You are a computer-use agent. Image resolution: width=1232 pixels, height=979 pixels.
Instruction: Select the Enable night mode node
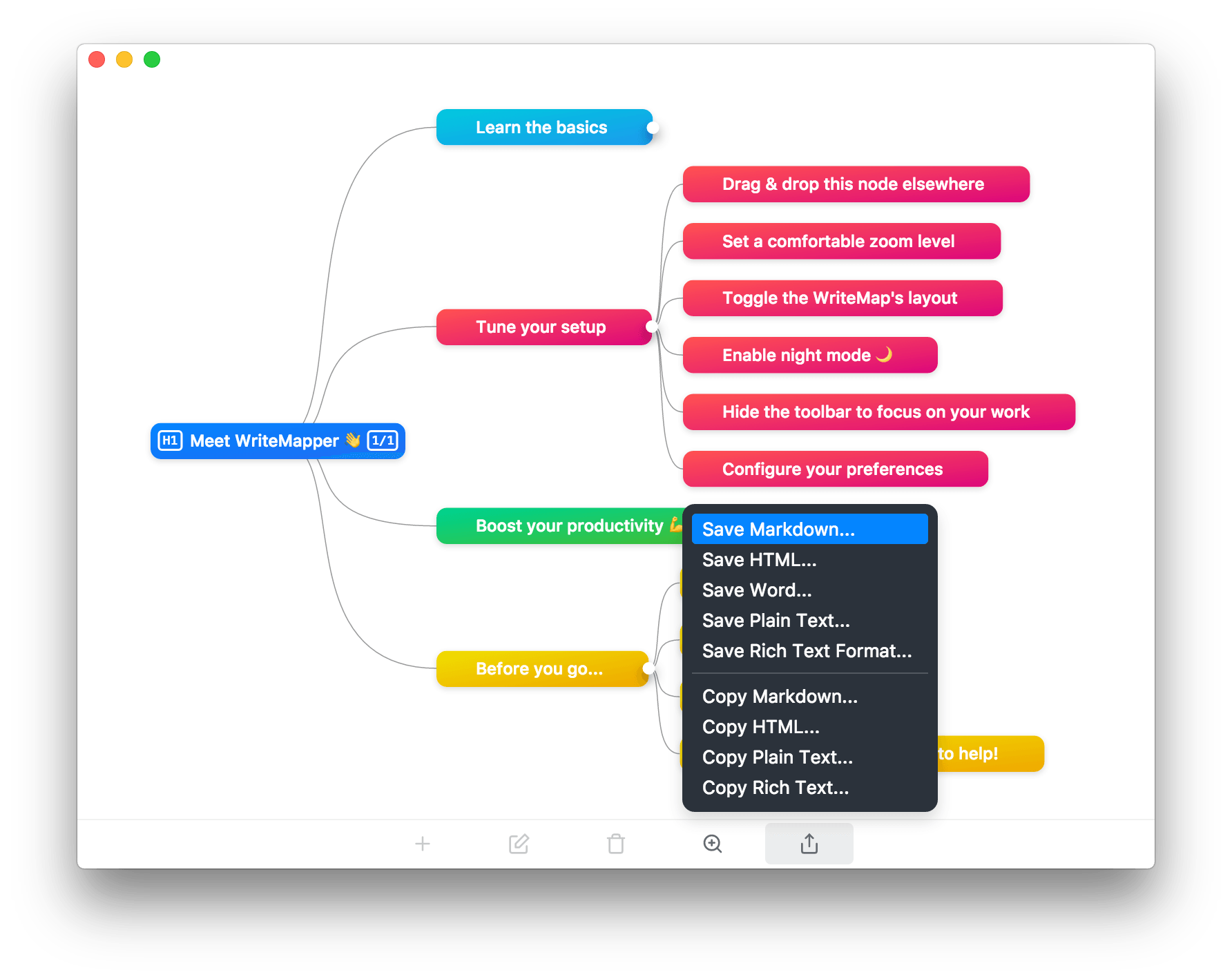[810, 355]
